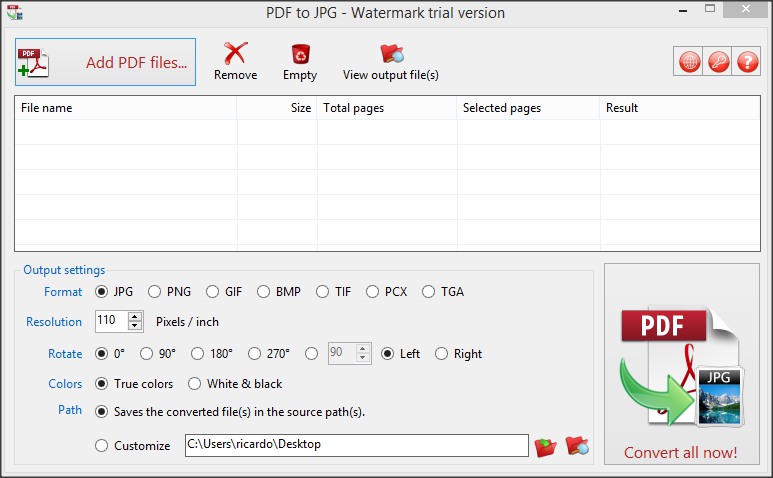Click Total pages column header

tap(387, 108)
